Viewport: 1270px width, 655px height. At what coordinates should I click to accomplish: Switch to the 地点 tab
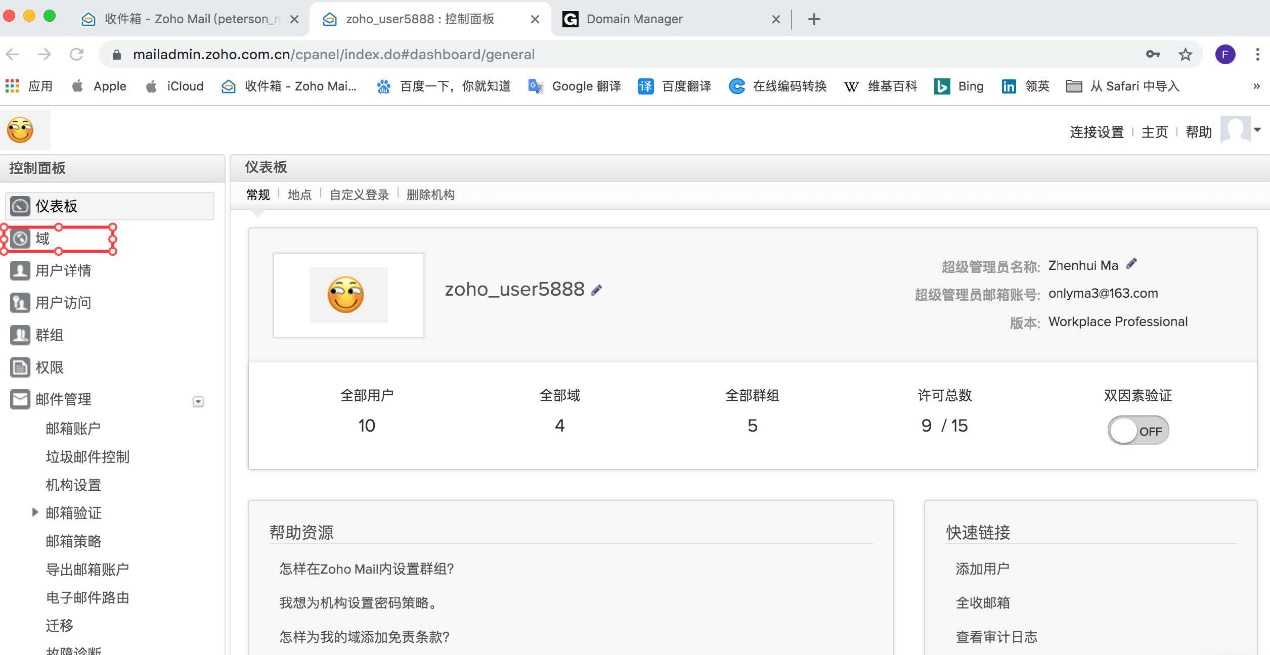tap(299, 195)
